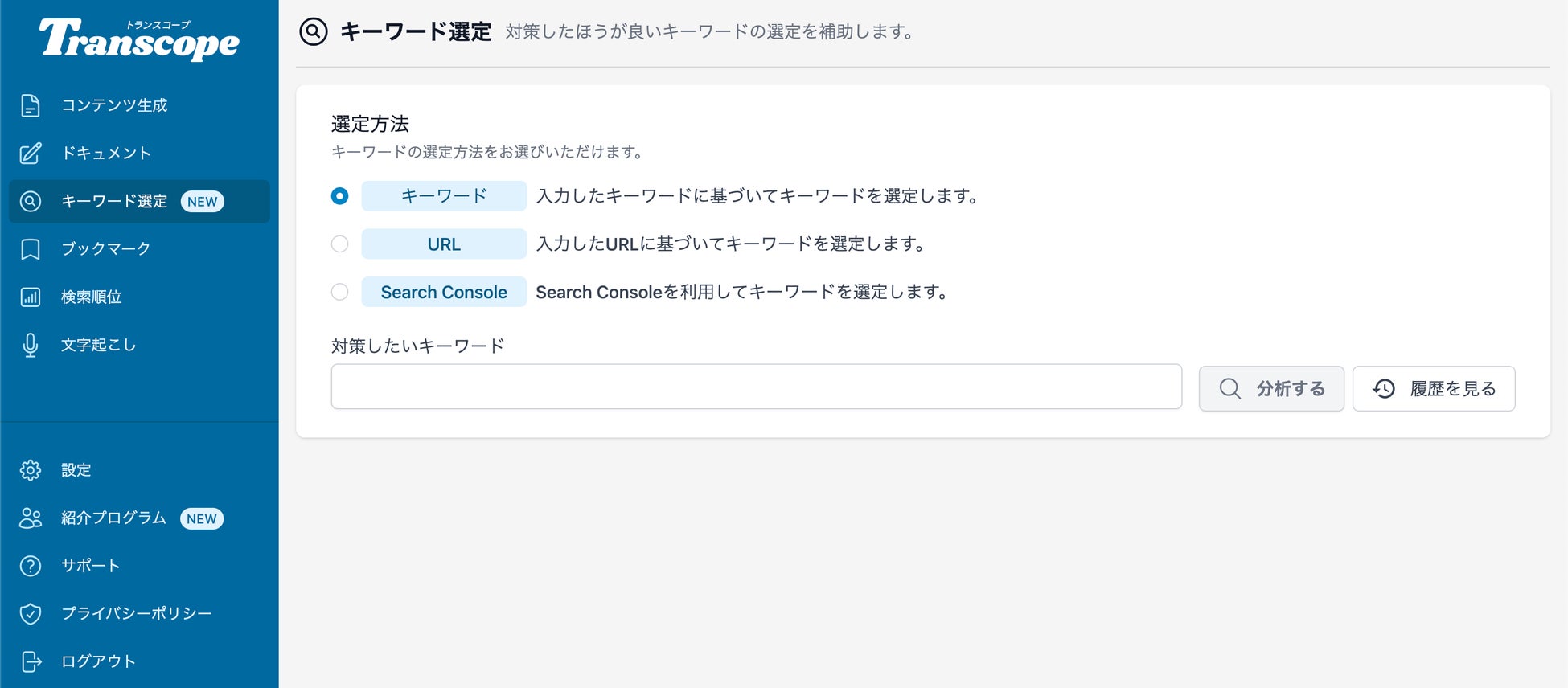Click the 分析する button

pyautogui.click(x=1271, y=389)
